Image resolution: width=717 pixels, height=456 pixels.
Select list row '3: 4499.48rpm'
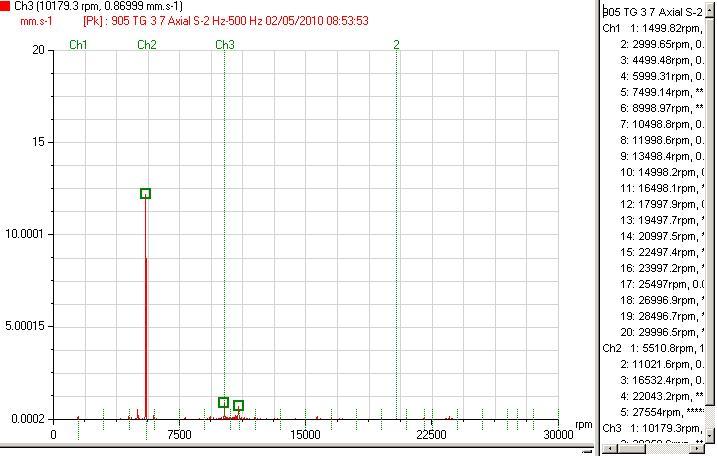pos(662,60)
